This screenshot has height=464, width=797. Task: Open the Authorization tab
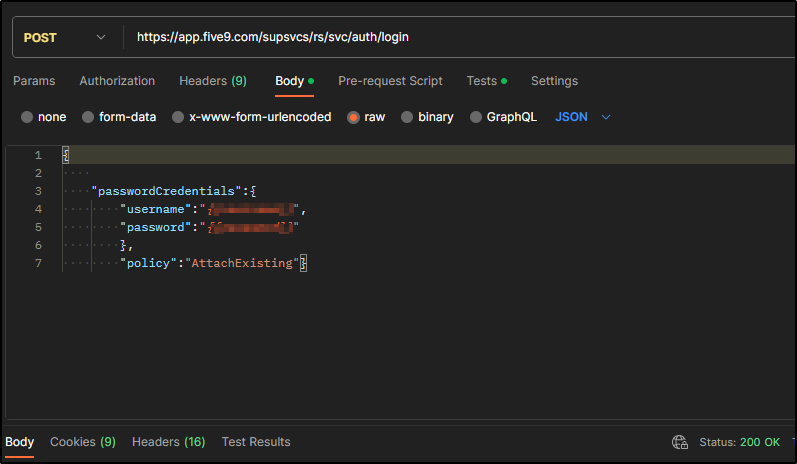(117, 81)
